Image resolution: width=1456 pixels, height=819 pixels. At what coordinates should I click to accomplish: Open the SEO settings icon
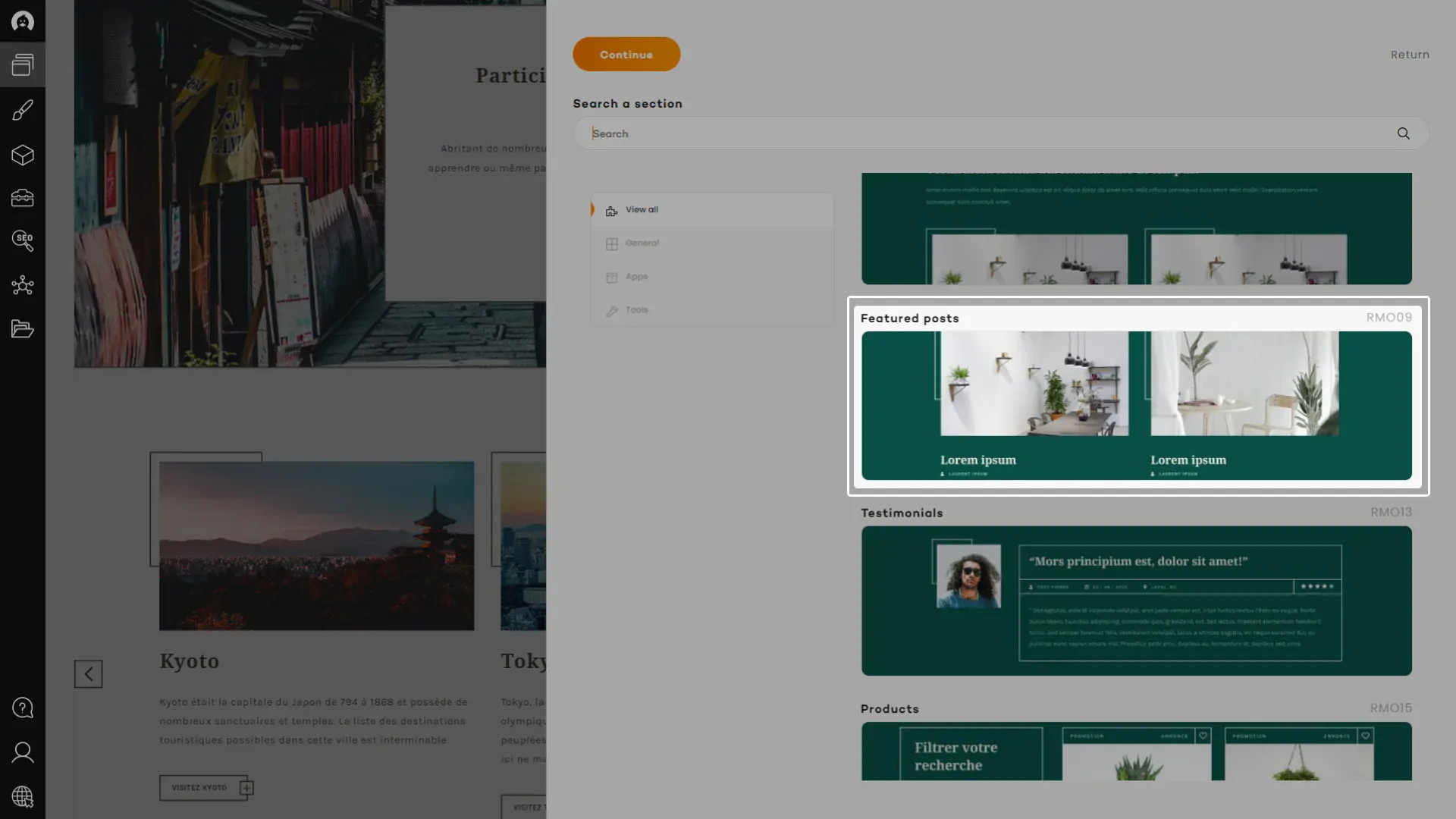click(23, 241)
